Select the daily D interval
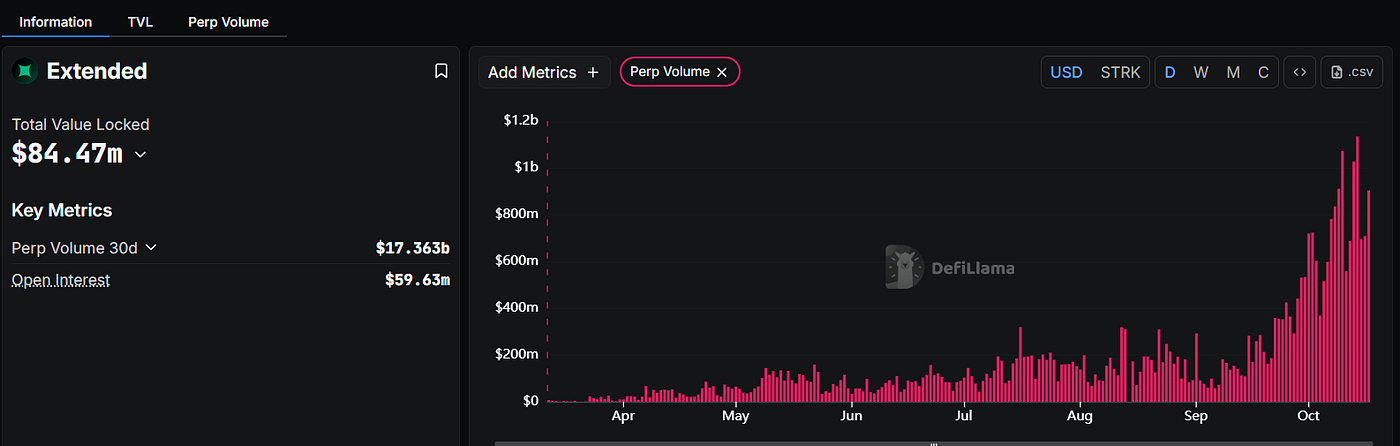Screen dimensions: 1400x446 [1170, 72]
